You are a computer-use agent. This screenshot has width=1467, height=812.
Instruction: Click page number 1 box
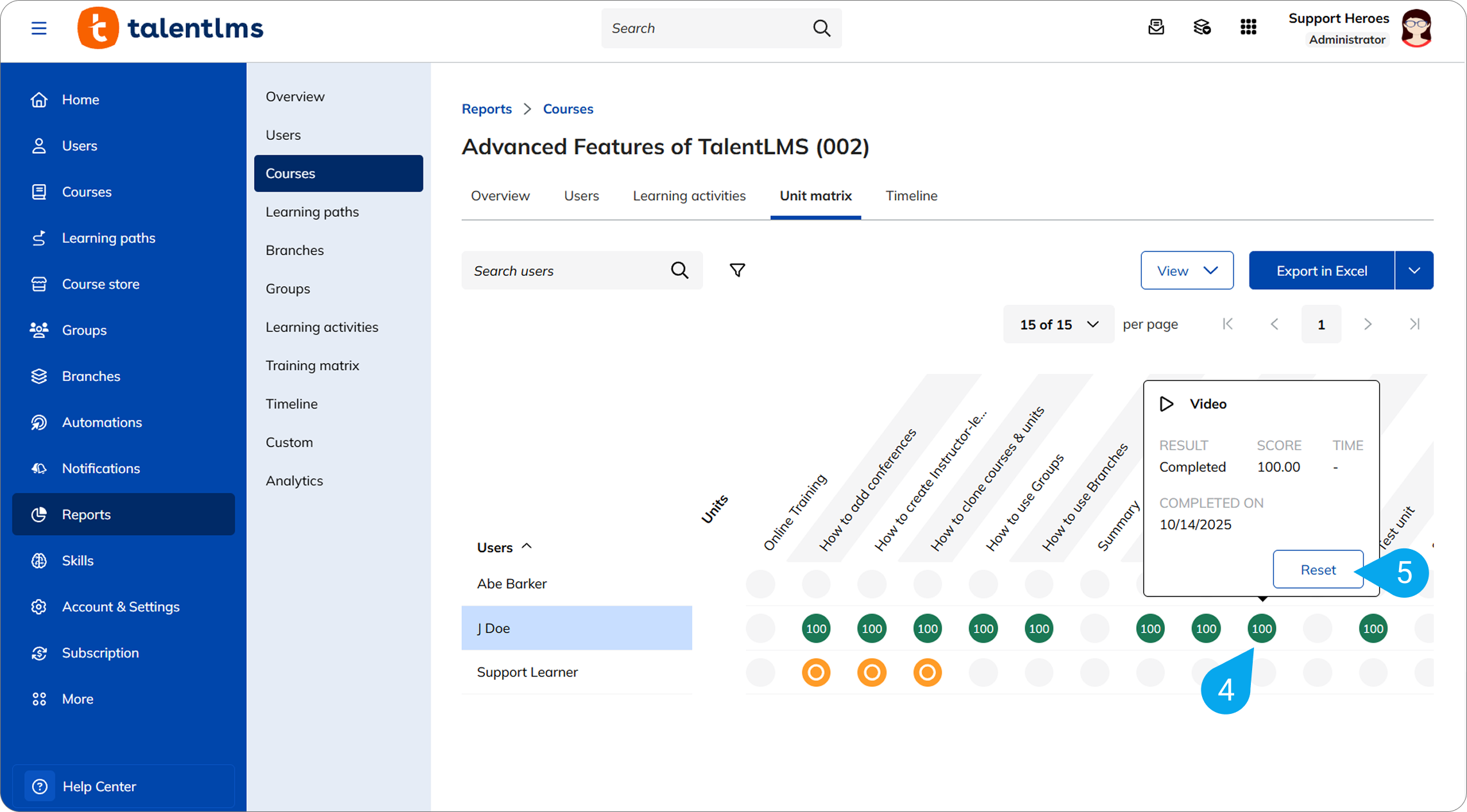coord(1321,325)
